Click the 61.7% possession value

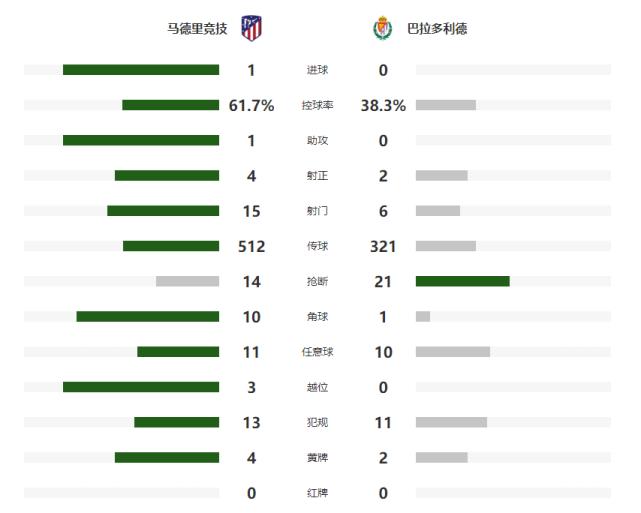point(251,106)
